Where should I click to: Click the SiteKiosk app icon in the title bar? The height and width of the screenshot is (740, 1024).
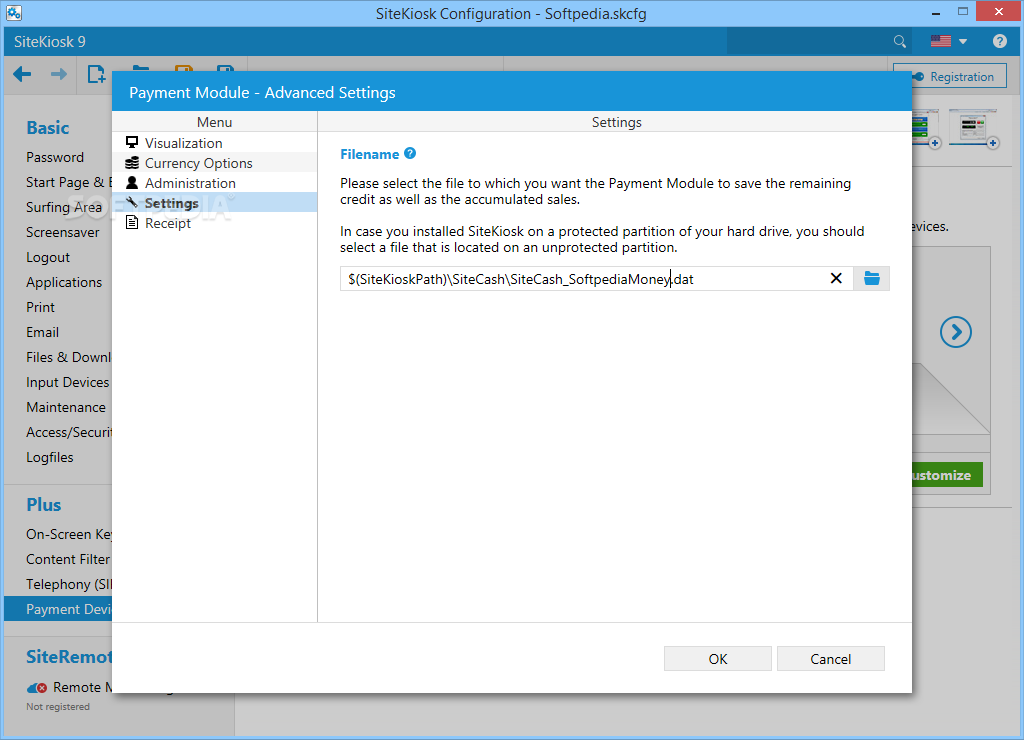click(x=14, y=12)
